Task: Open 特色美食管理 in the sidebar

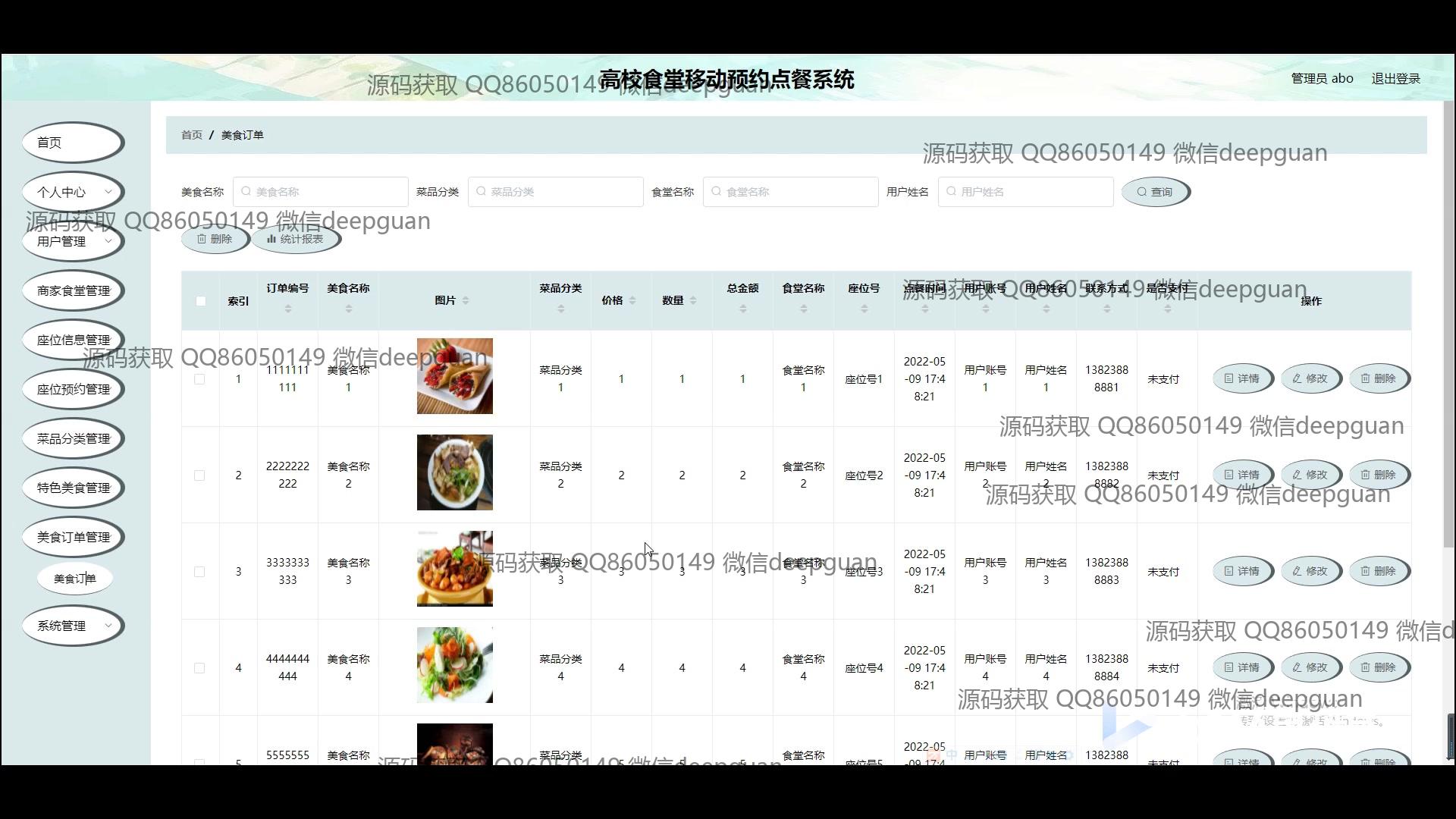Action: (73, 488)
